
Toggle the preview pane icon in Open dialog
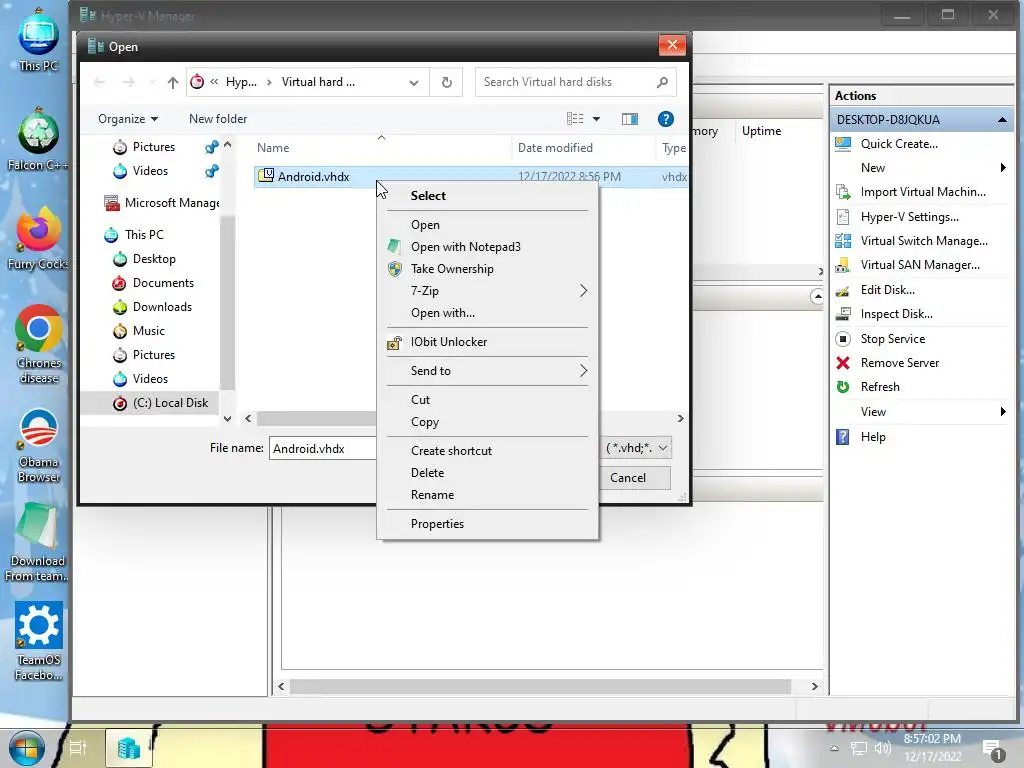[630, 119]
